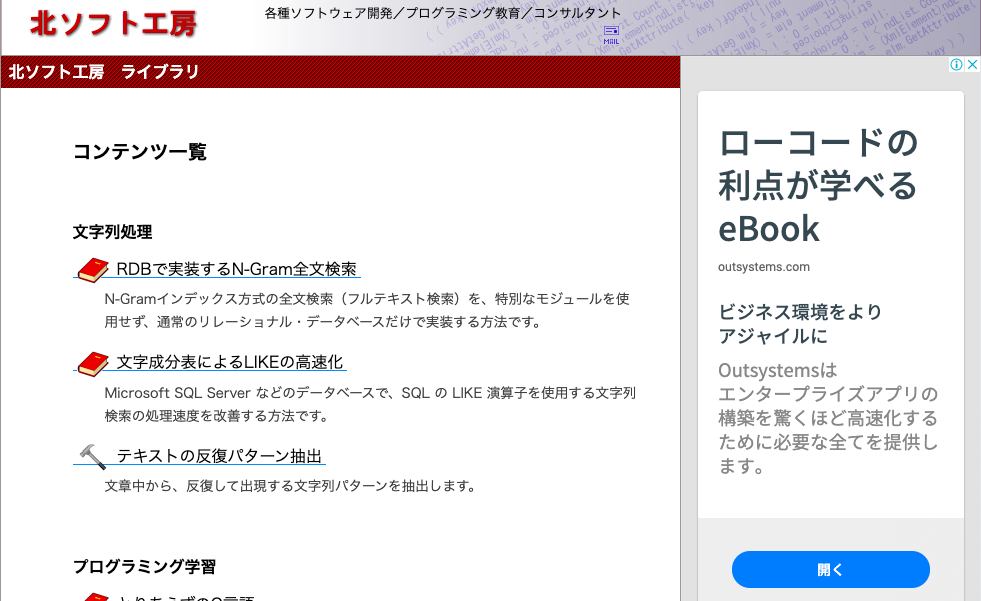This screenshot has height=601, width=981.
Task: Click the 北ソフト工房 site logo
Action: pyautogui.click(x=114, y=24)
